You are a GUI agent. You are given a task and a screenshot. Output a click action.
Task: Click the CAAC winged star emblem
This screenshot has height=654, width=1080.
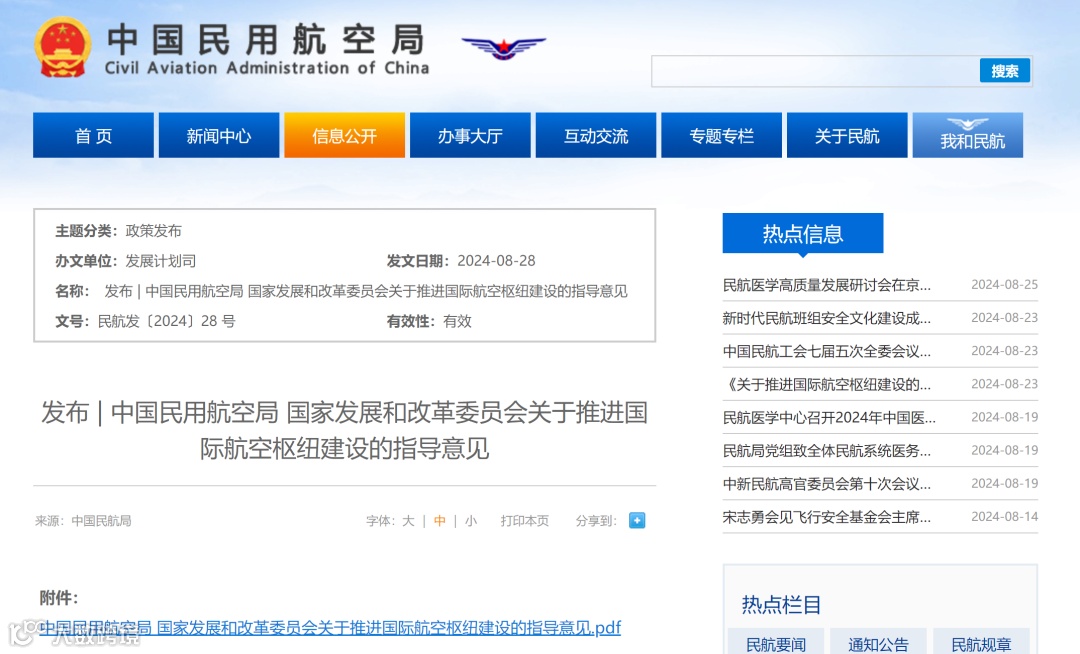[503, 48]
